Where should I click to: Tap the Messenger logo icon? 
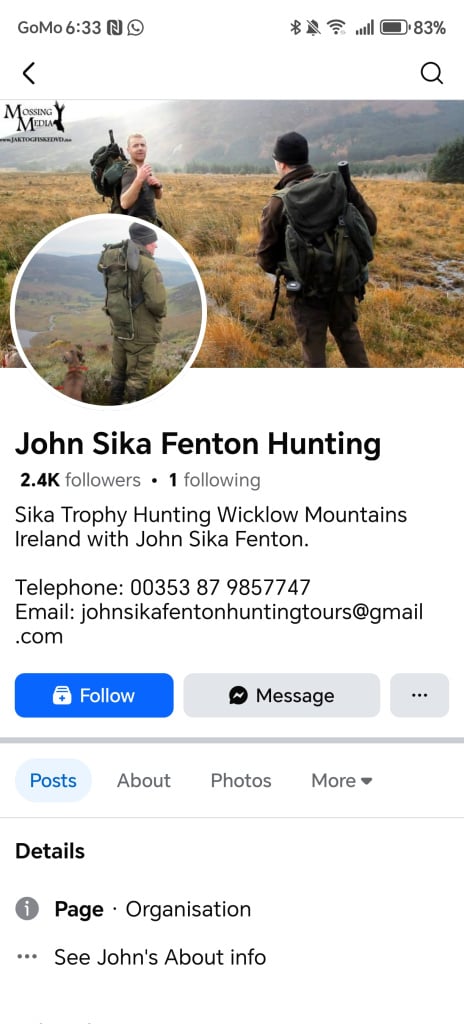(238, 696)
